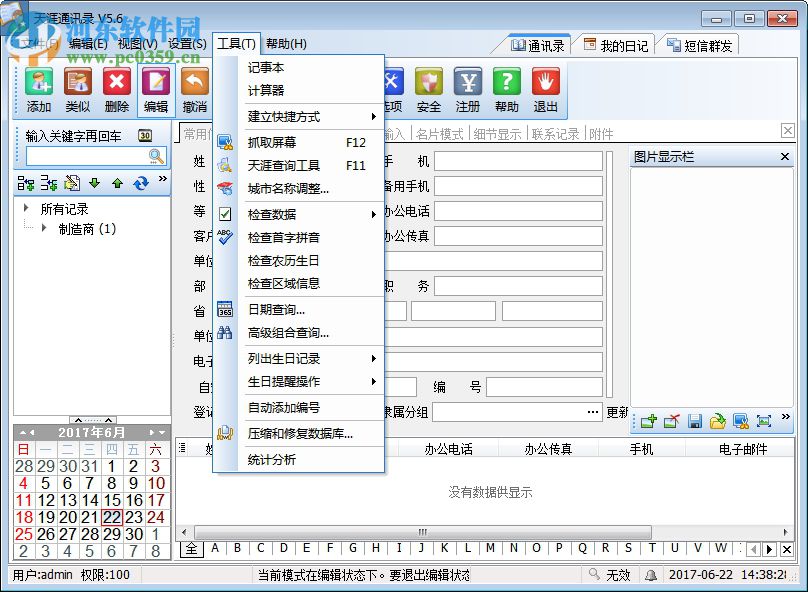The width and height of the screenshot is (808, 592).
Task: Click the 撤消 (Undo) toolbar icon
Action: (x=194, y=90)
